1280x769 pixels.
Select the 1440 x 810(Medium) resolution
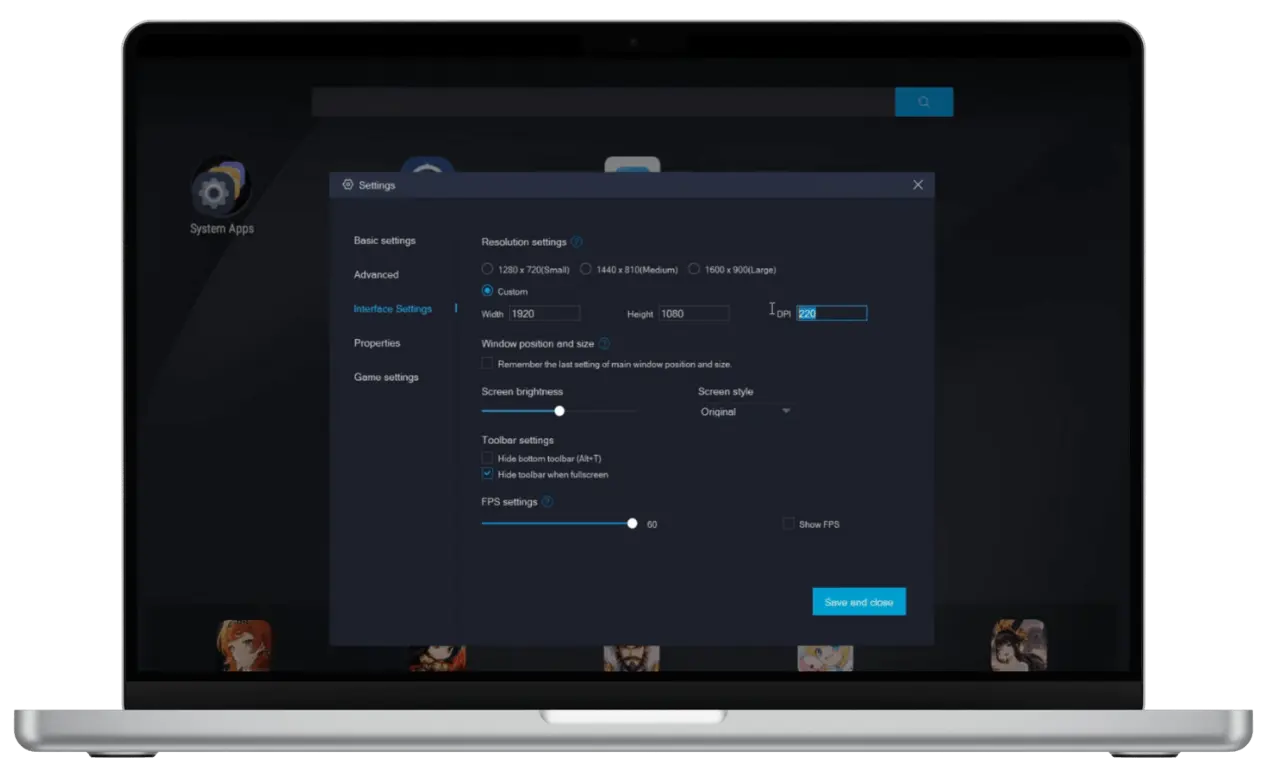(585, 269)
